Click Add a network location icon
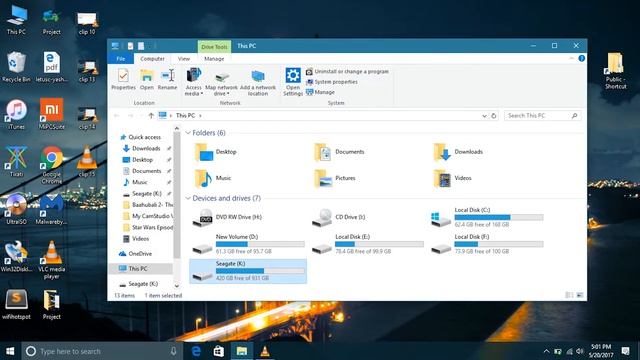 click(x=258, y=82)
